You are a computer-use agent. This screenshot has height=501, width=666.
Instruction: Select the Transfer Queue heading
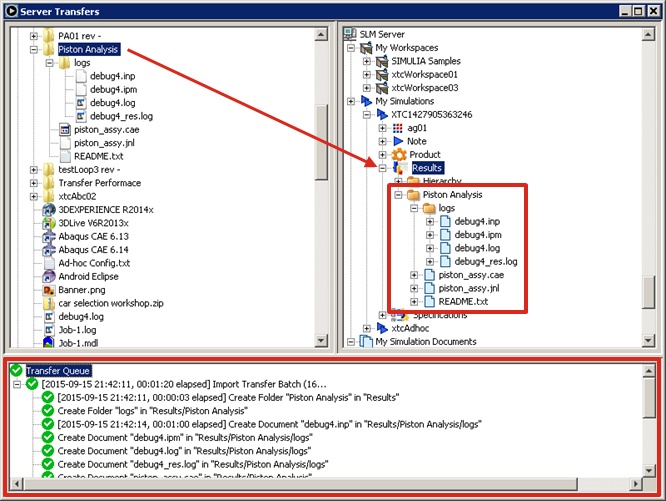(x=58, y=371)
